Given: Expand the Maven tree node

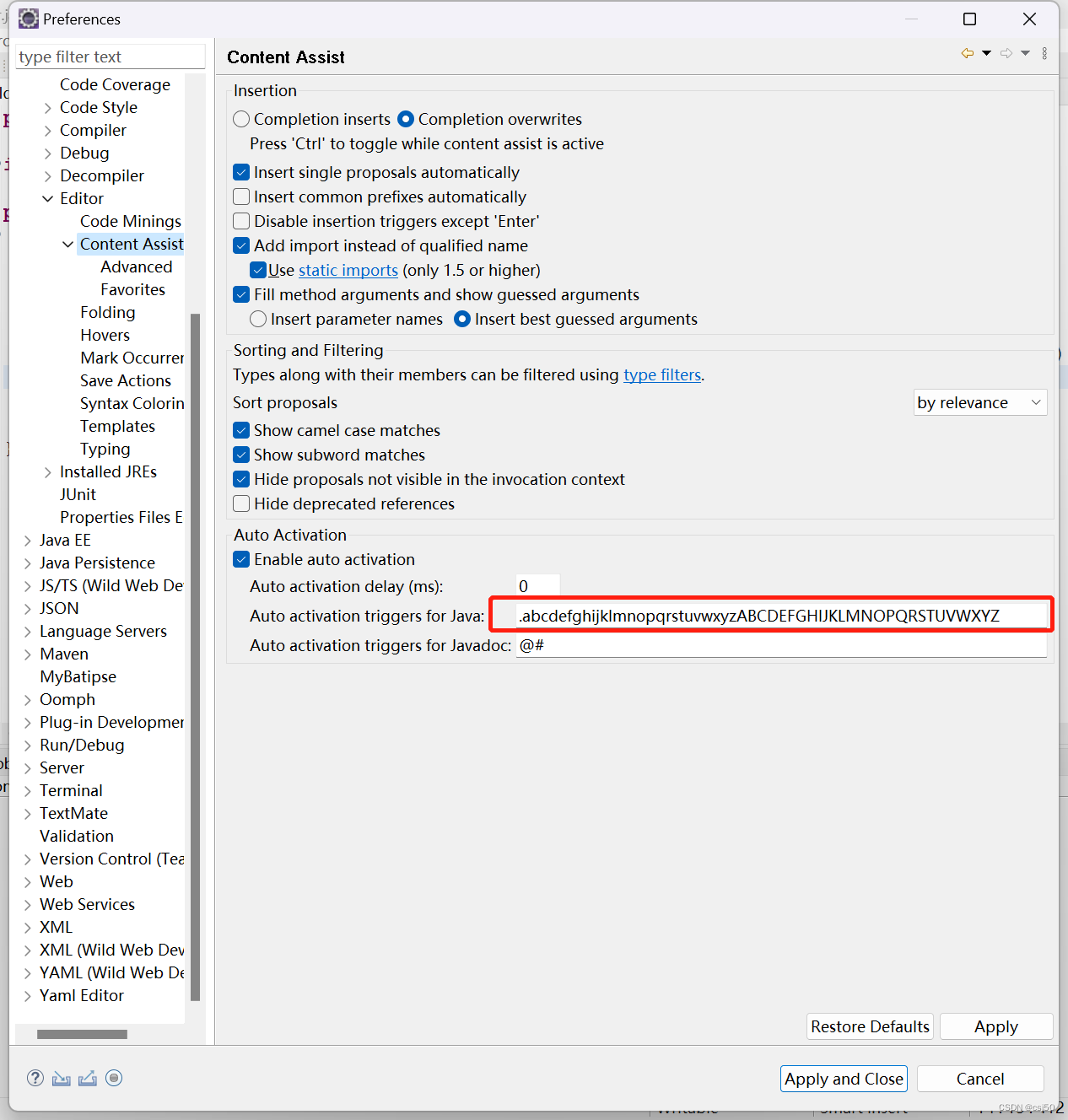Looking at the screenshot, I should pos(28,654).
